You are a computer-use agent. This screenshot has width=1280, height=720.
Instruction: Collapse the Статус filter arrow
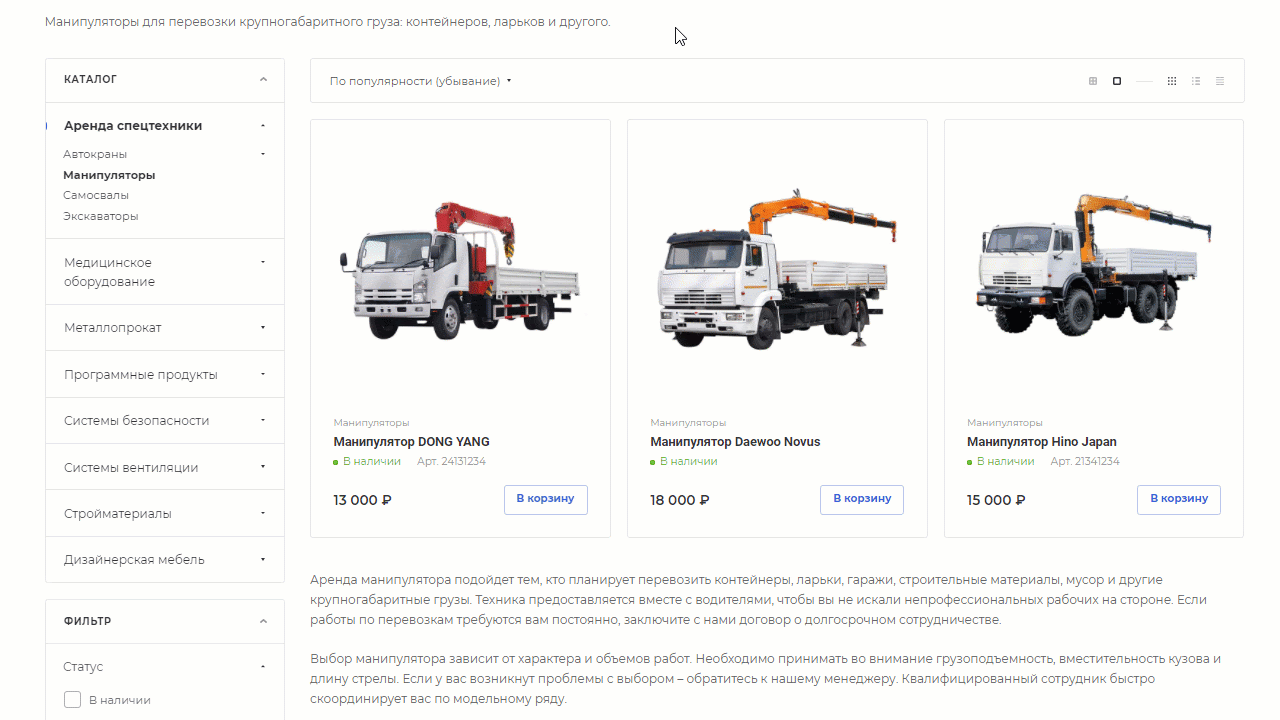click(263, 667)
